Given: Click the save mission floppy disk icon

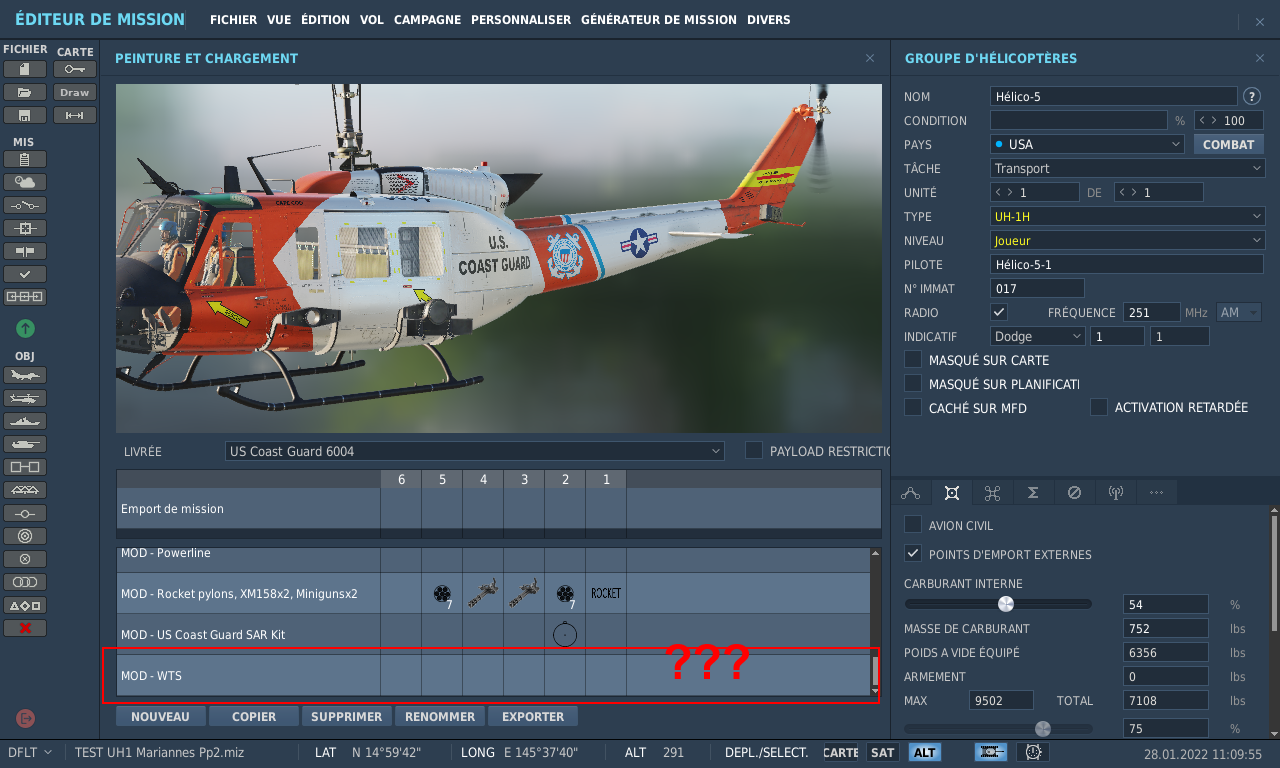Looking at the screenshot, I should click(x=25, y=115).
